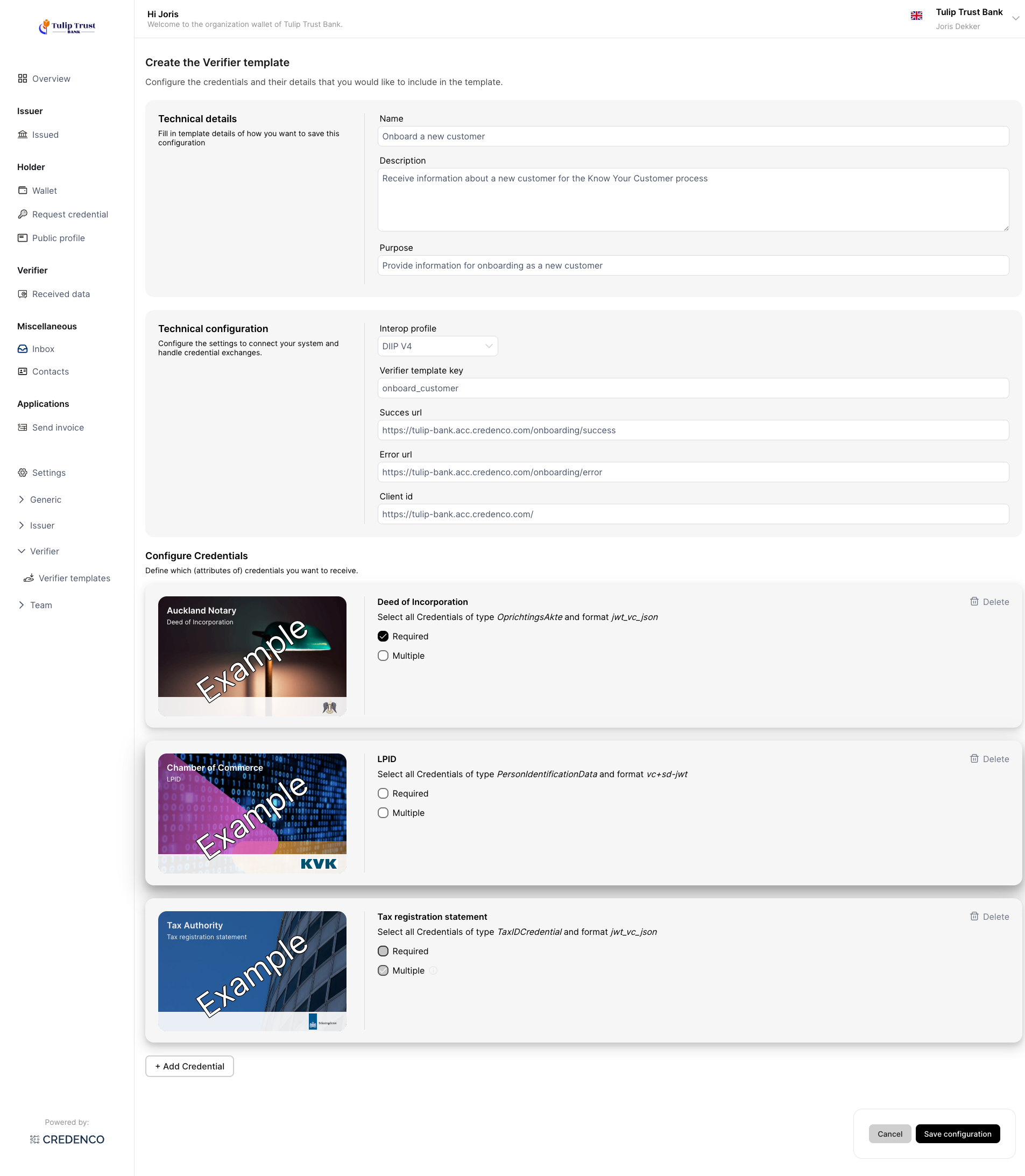Image resolution: width=1025 pixels, height=1176 pixels.
Task: Click the Send invoice application icon
Action: tap(22, 427)
